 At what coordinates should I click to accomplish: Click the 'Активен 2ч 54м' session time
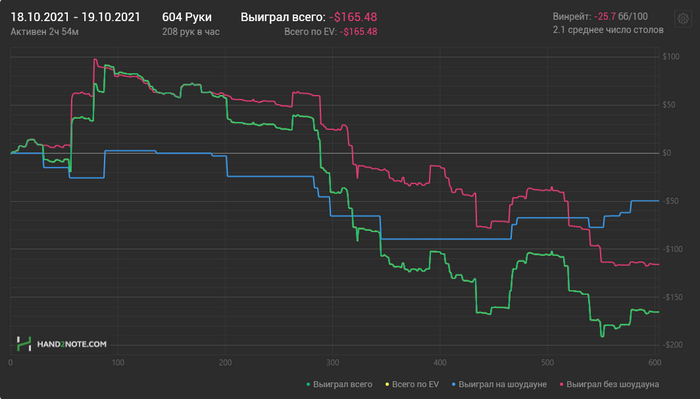pyautogui.click(x=44, y=32)
